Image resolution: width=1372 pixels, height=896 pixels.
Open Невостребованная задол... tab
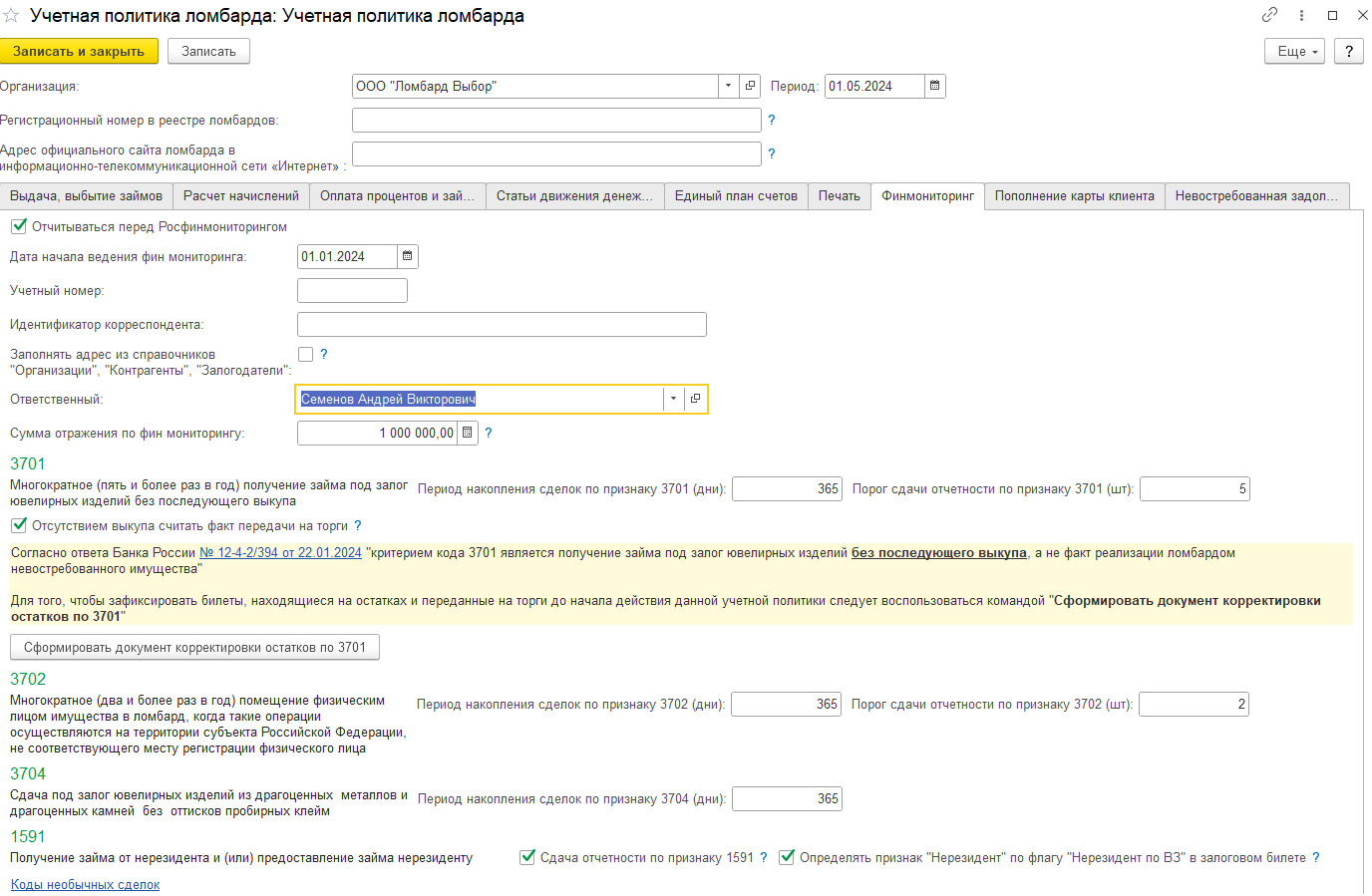click(1256, 196)
